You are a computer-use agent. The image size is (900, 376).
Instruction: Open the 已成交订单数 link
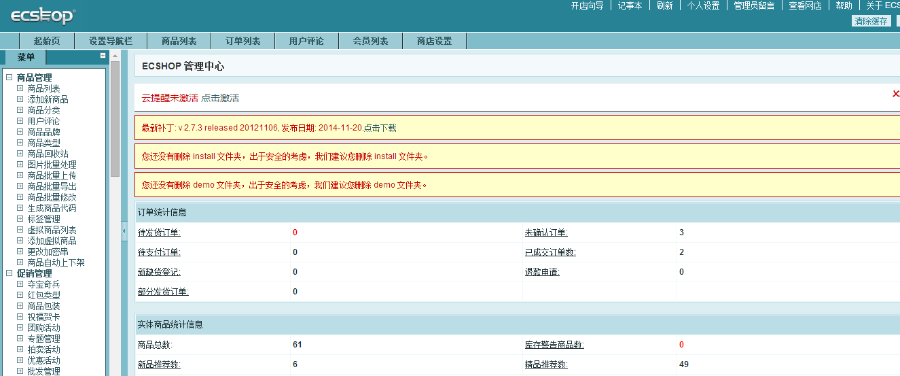550,252
